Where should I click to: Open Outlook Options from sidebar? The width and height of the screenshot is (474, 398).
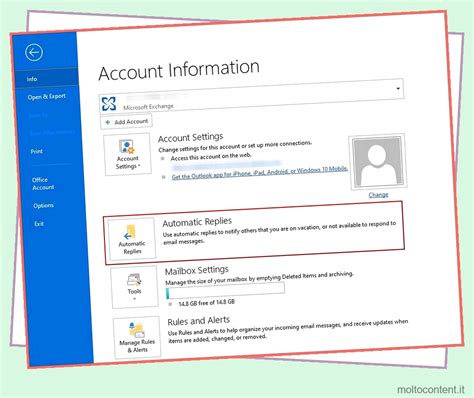pos(43,206)
